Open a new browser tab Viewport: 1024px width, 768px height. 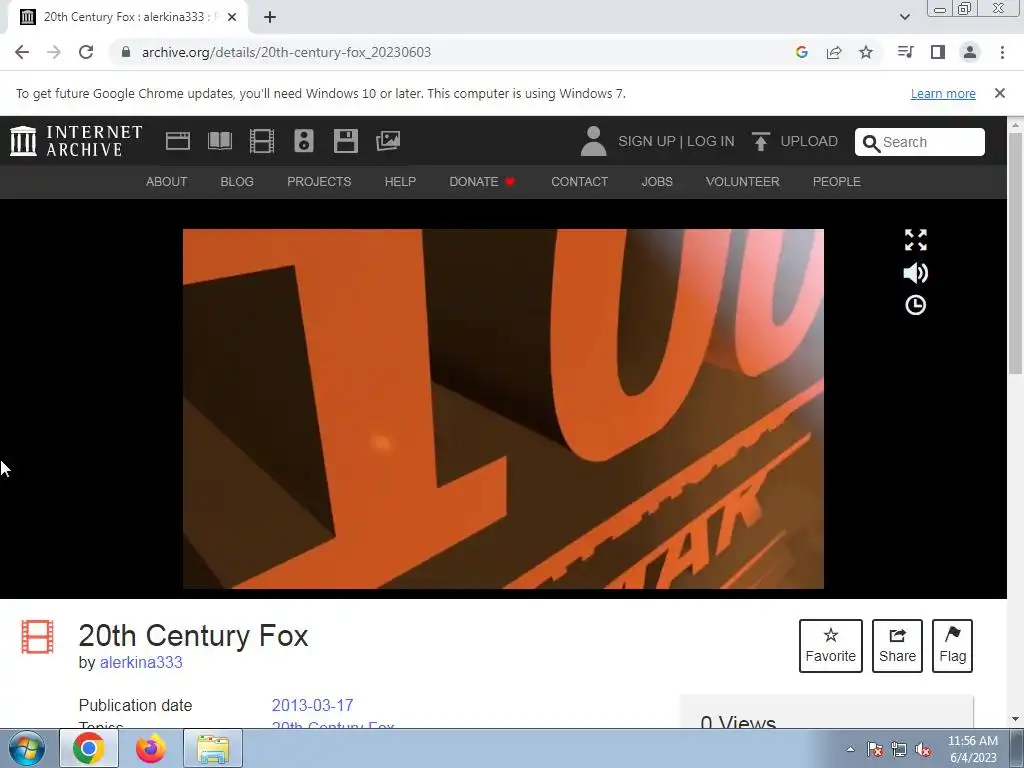click(x=270, y=17)
